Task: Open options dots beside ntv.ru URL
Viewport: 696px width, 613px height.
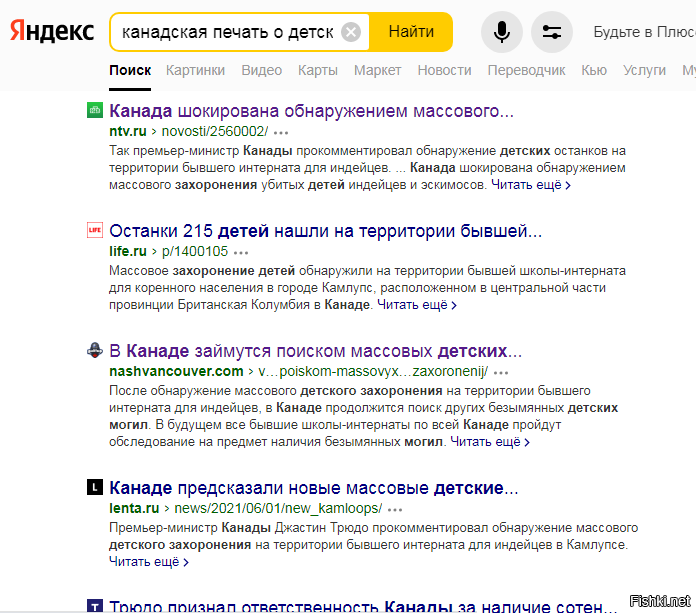Action: click(281, 132)
